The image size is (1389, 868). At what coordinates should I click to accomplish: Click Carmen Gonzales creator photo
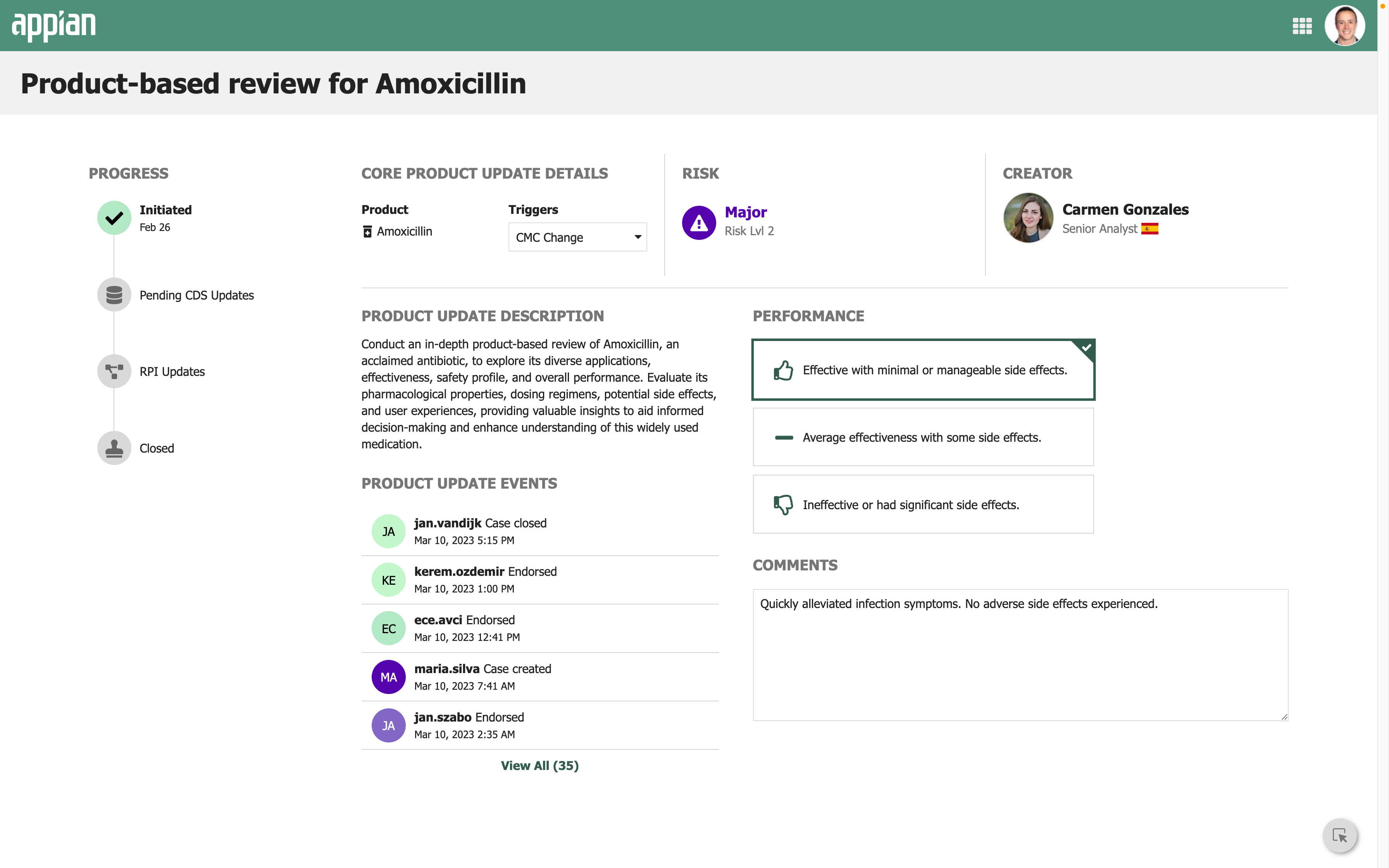point(1028,217)
